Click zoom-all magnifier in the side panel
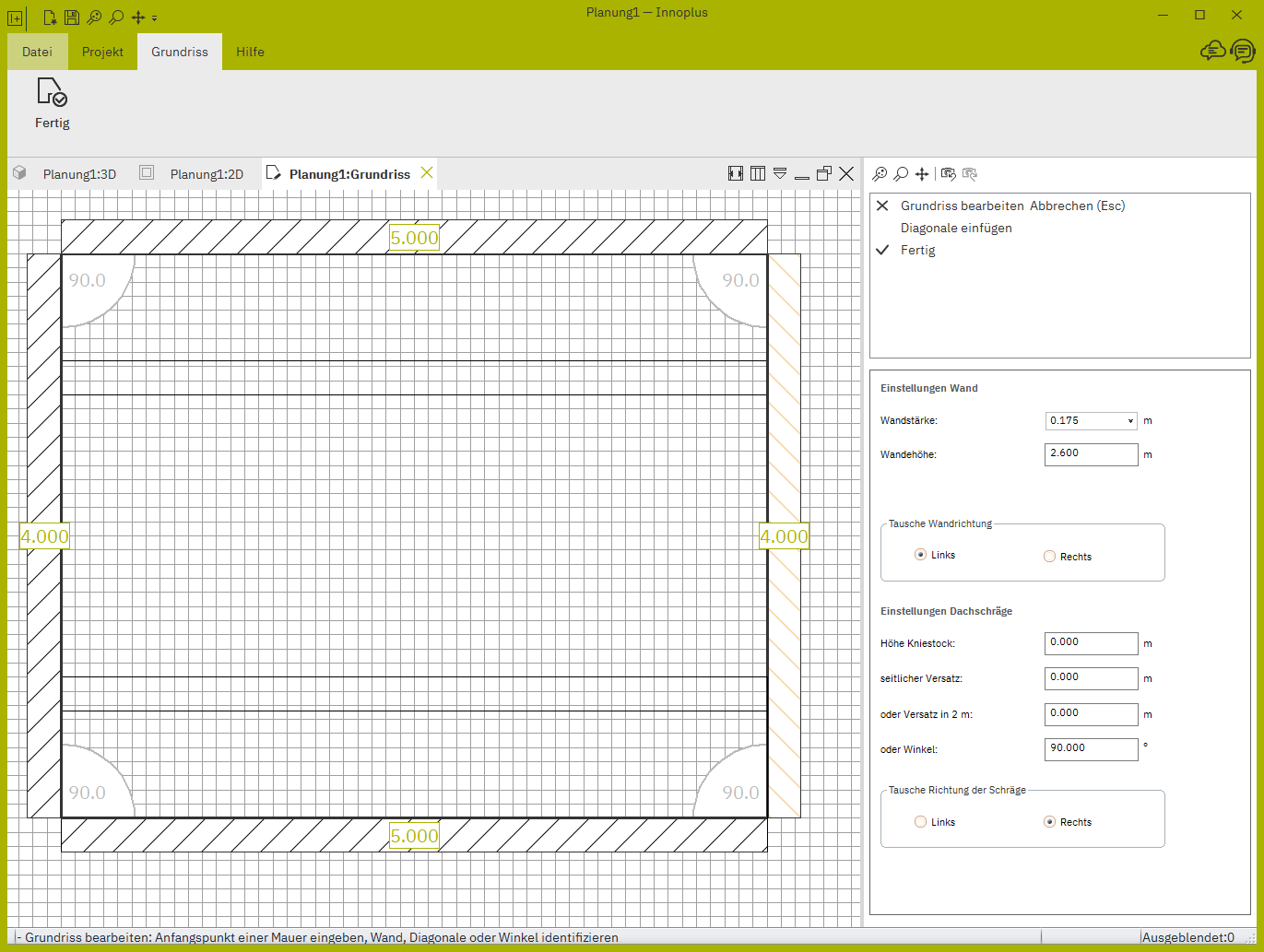The height and width of the screenshot is (952, 1264). 880,173
